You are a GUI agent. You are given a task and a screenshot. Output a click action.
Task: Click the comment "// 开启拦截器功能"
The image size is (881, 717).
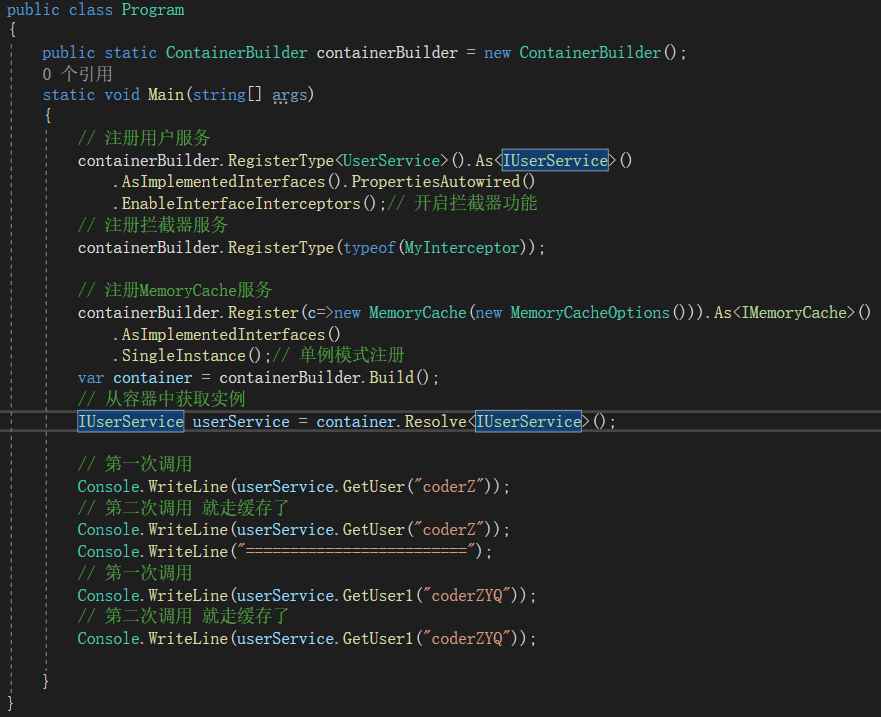click(462, 203)
